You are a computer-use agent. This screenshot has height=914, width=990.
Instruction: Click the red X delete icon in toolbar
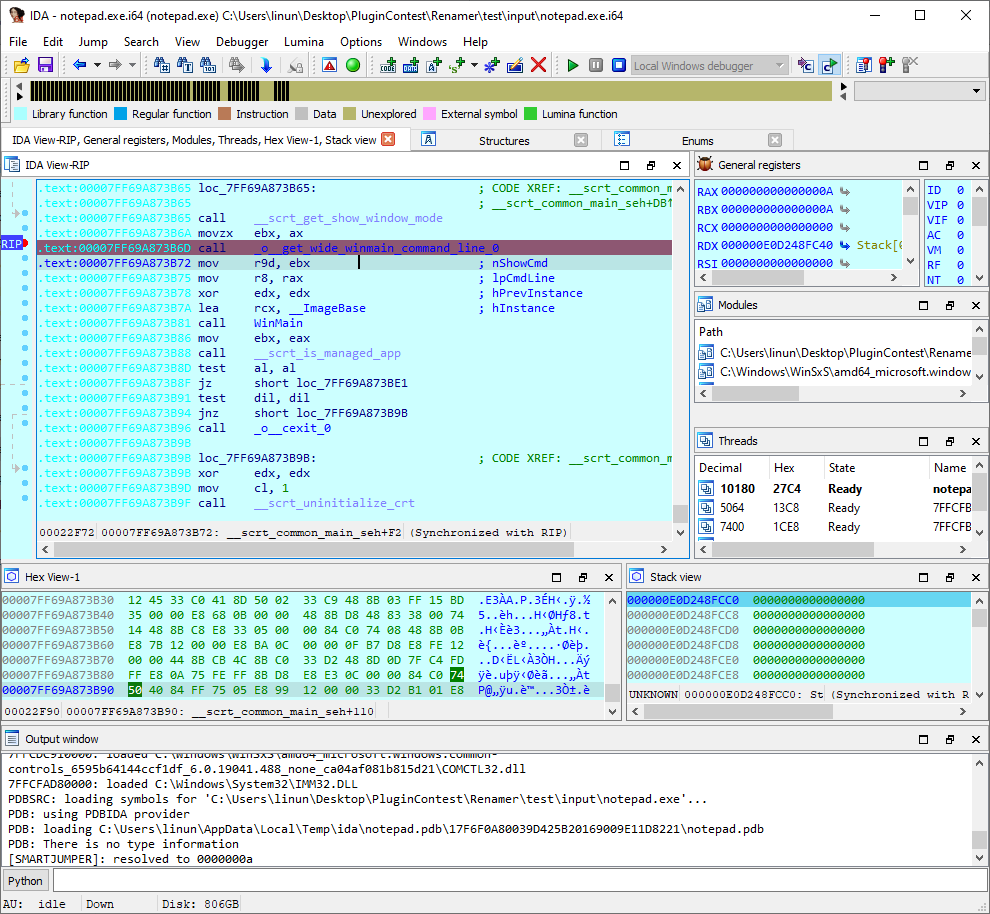tap(538, 65)
